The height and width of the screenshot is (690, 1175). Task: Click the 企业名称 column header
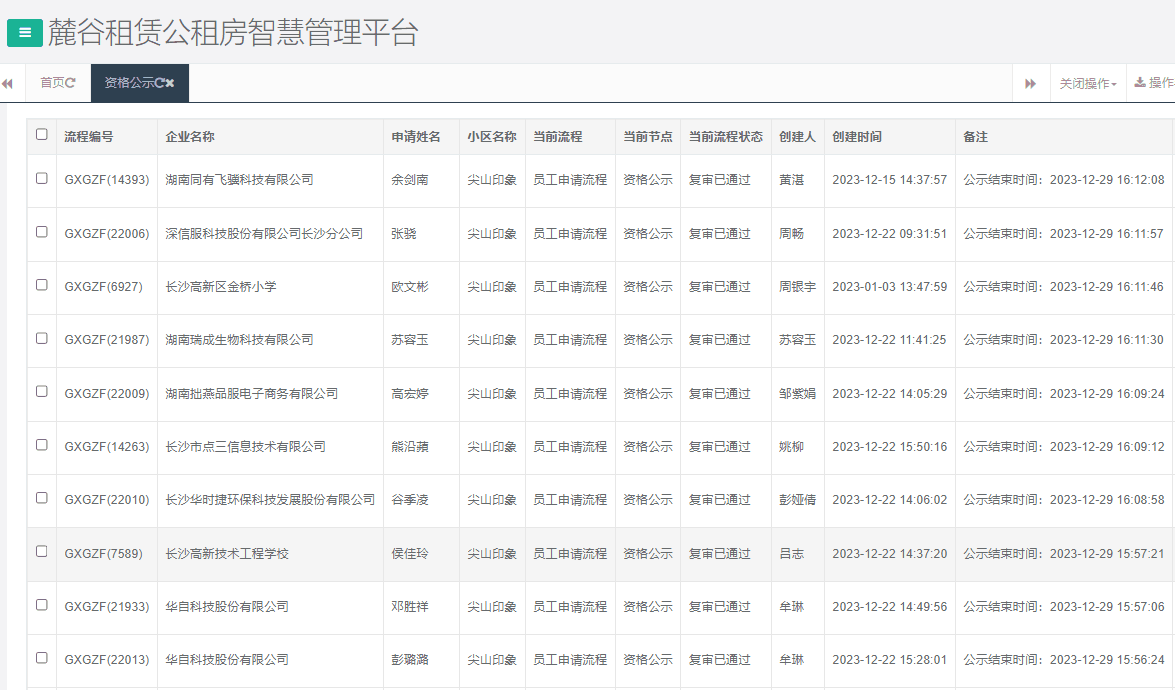pos(190,136)
